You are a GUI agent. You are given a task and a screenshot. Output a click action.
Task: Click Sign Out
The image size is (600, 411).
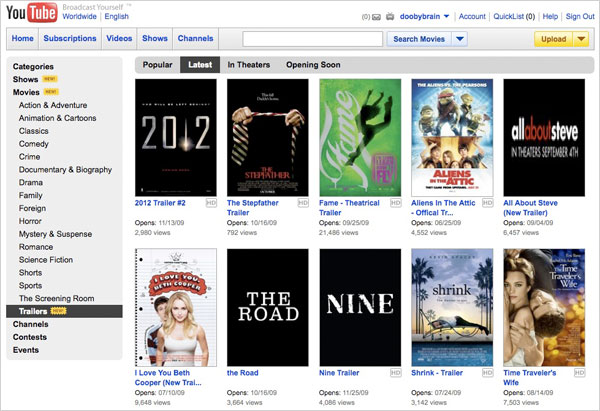click(x=580, y=16)
